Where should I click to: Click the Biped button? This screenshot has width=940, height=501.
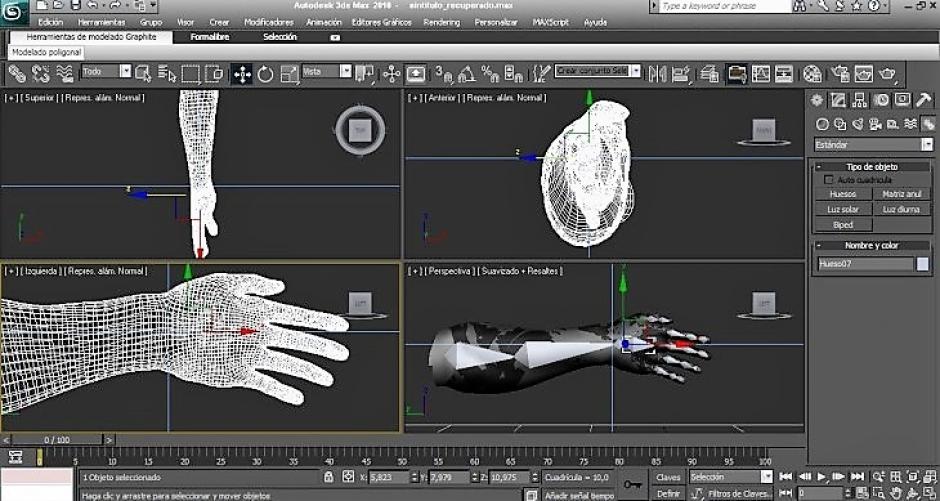coord(842,225)
